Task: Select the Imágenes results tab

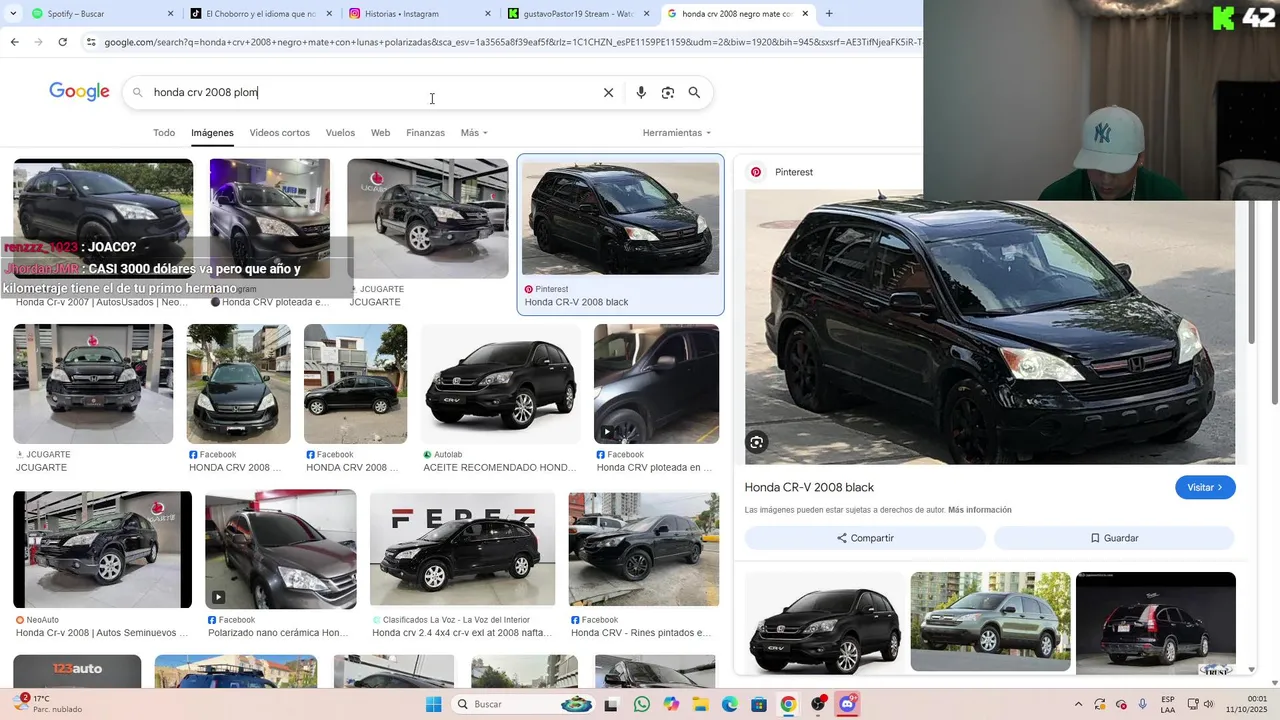Action: [212, 132]
